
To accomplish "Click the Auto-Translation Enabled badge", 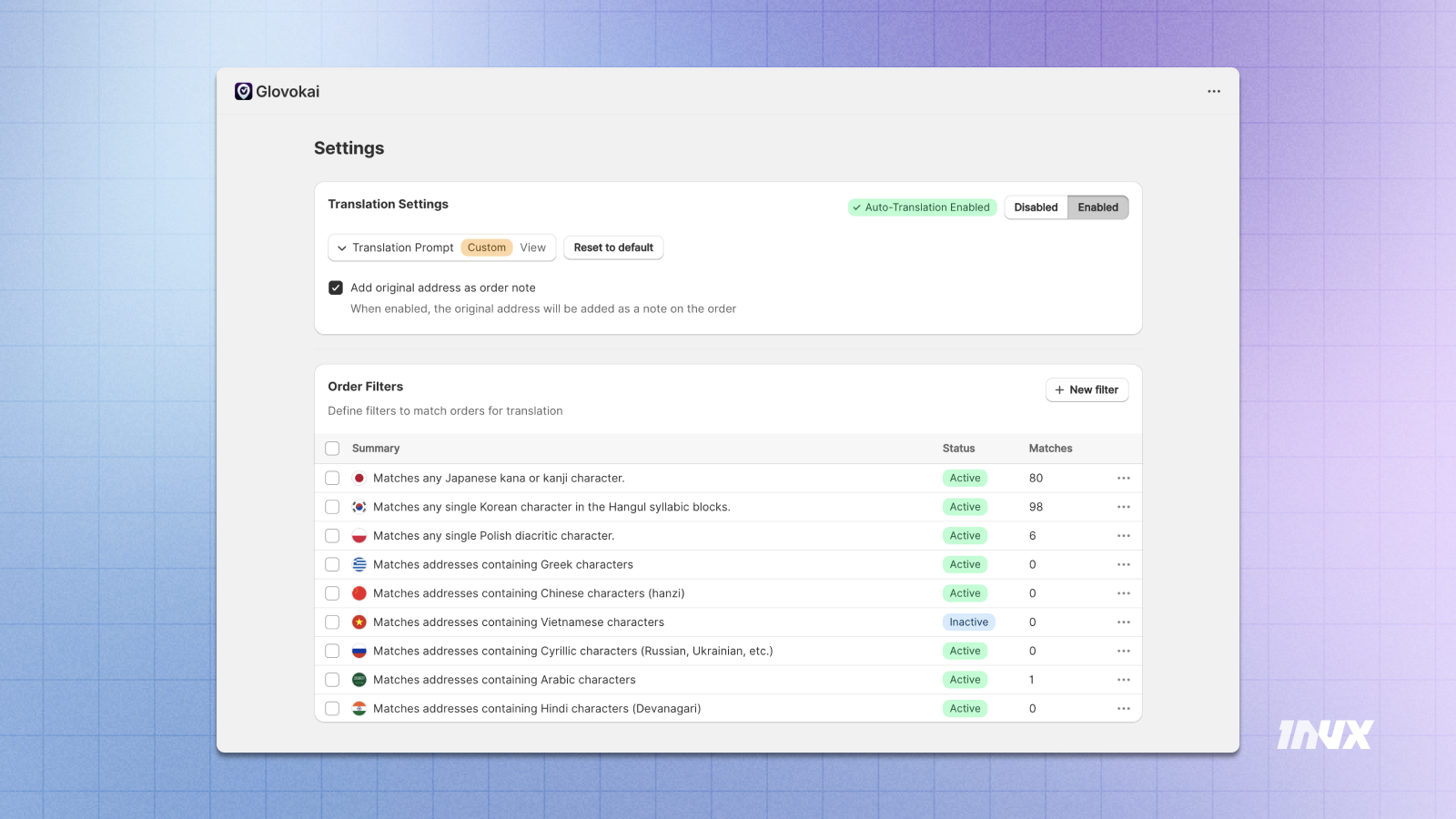I will [x=922, y=207].
